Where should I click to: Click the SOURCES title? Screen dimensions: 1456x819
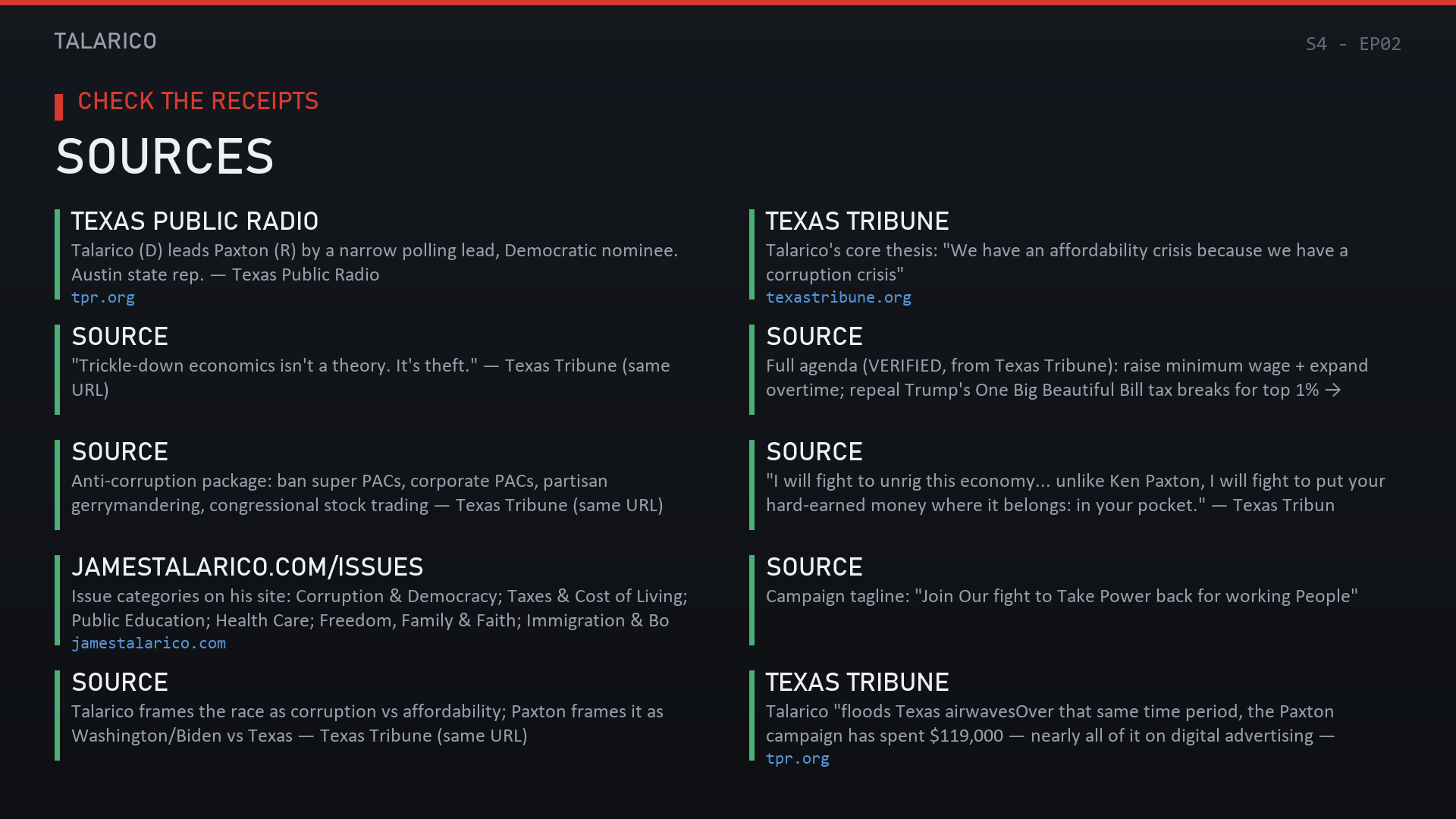coord(165,157)
